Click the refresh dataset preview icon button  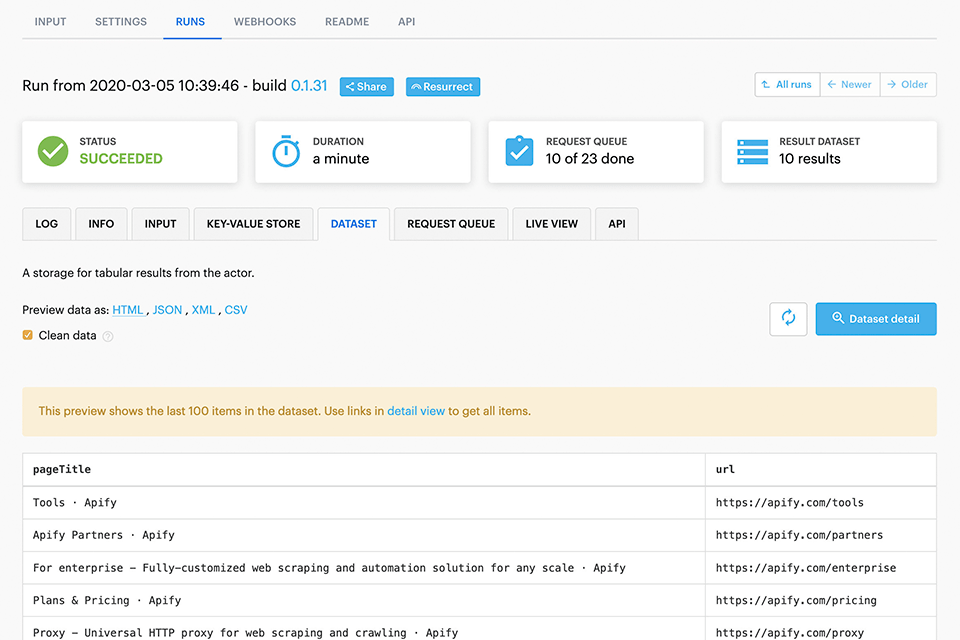[x=788, y=318]
